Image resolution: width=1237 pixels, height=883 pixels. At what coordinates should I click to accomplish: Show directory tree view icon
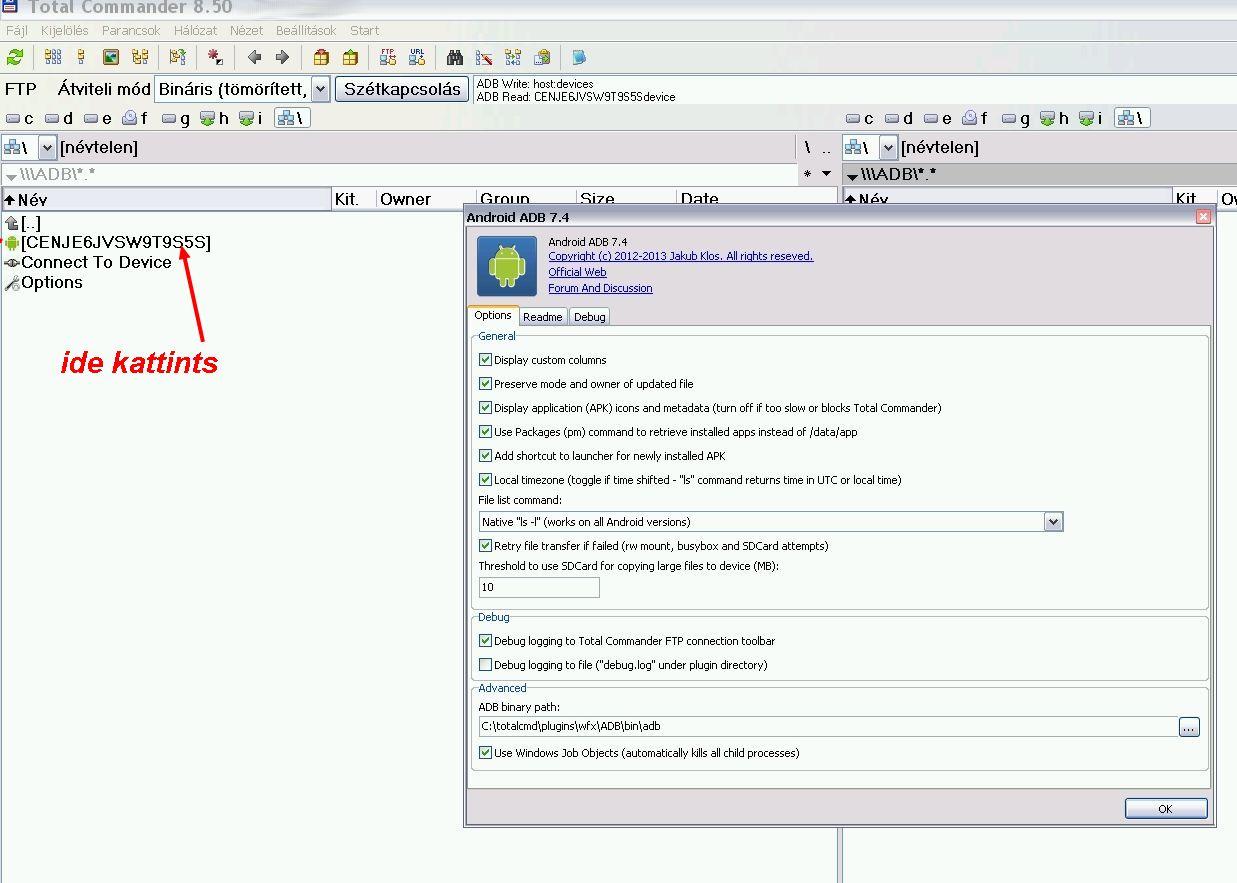(140, 57)
